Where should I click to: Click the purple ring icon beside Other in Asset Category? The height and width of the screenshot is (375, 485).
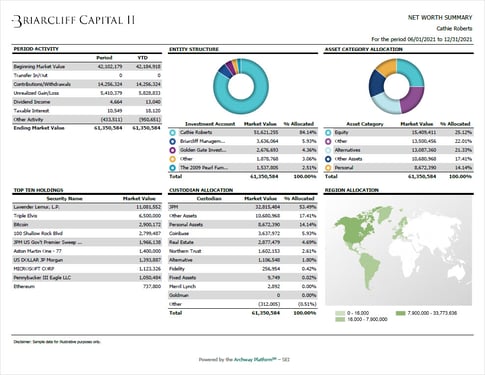pyautogui.click(x=328, y=141)
